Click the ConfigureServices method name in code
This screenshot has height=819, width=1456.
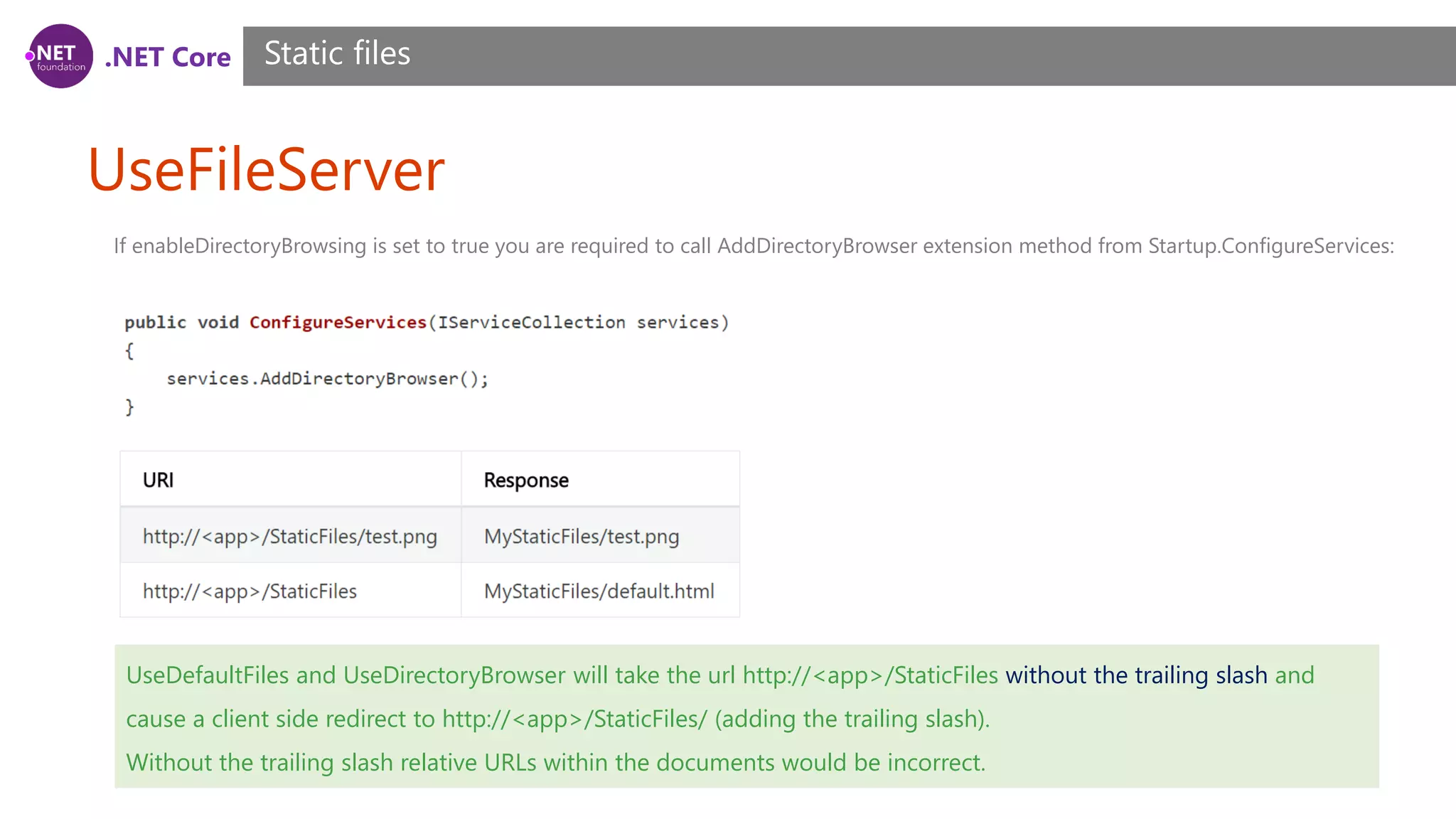[338, 323]
